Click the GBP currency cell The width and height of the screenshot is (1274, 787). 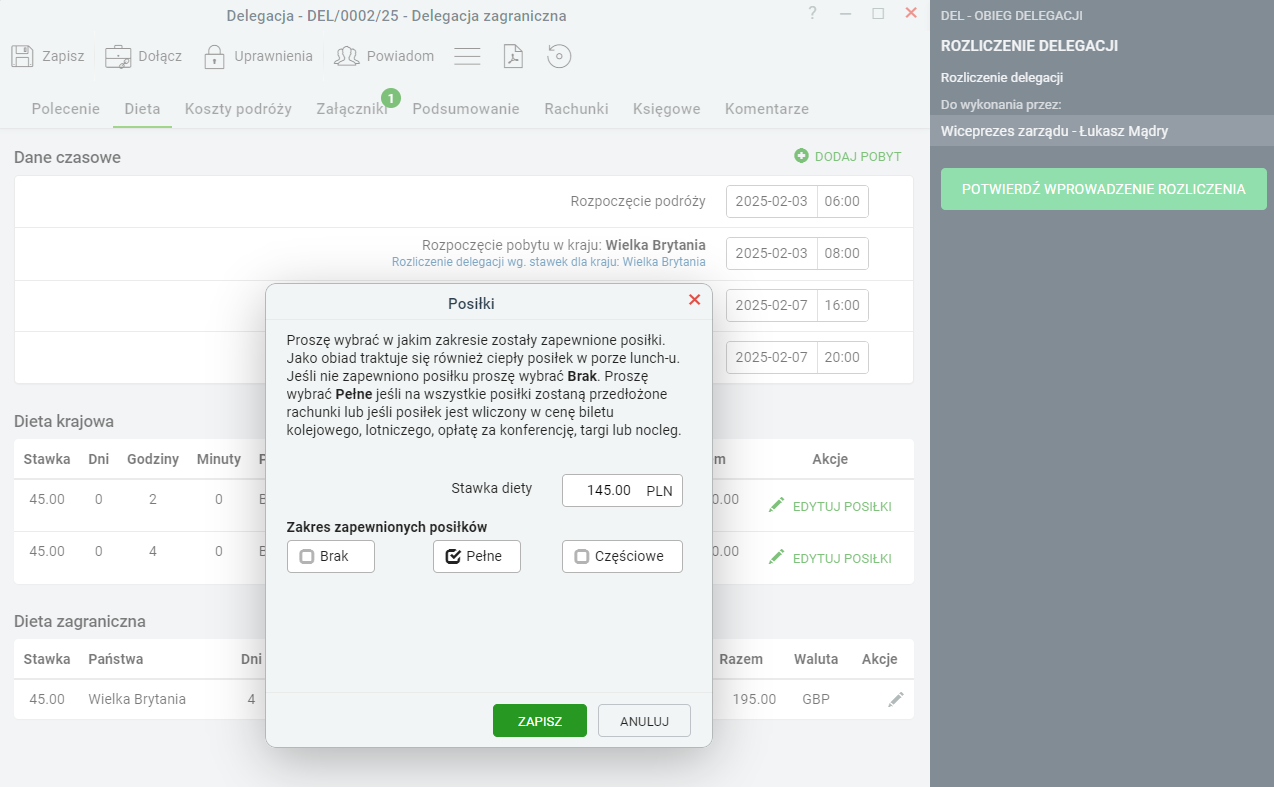click(x=817, y=699)
